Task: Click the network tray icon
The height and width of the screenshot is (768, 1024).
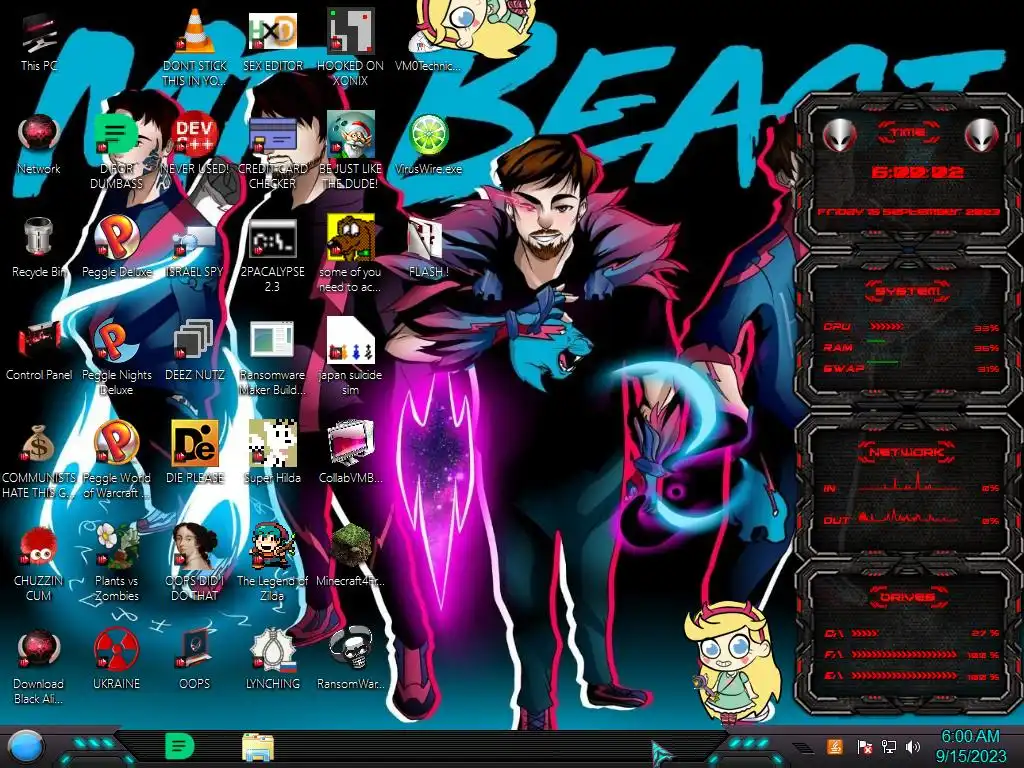Action: (889, 746)
